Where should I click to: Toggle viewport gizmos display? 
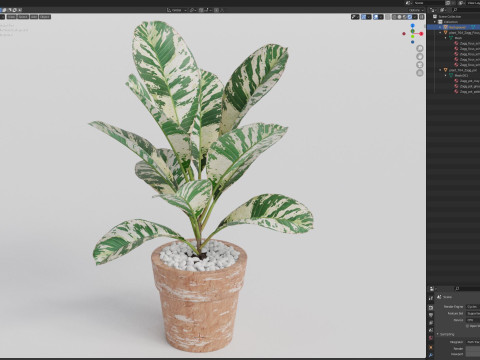coord(364,17)
